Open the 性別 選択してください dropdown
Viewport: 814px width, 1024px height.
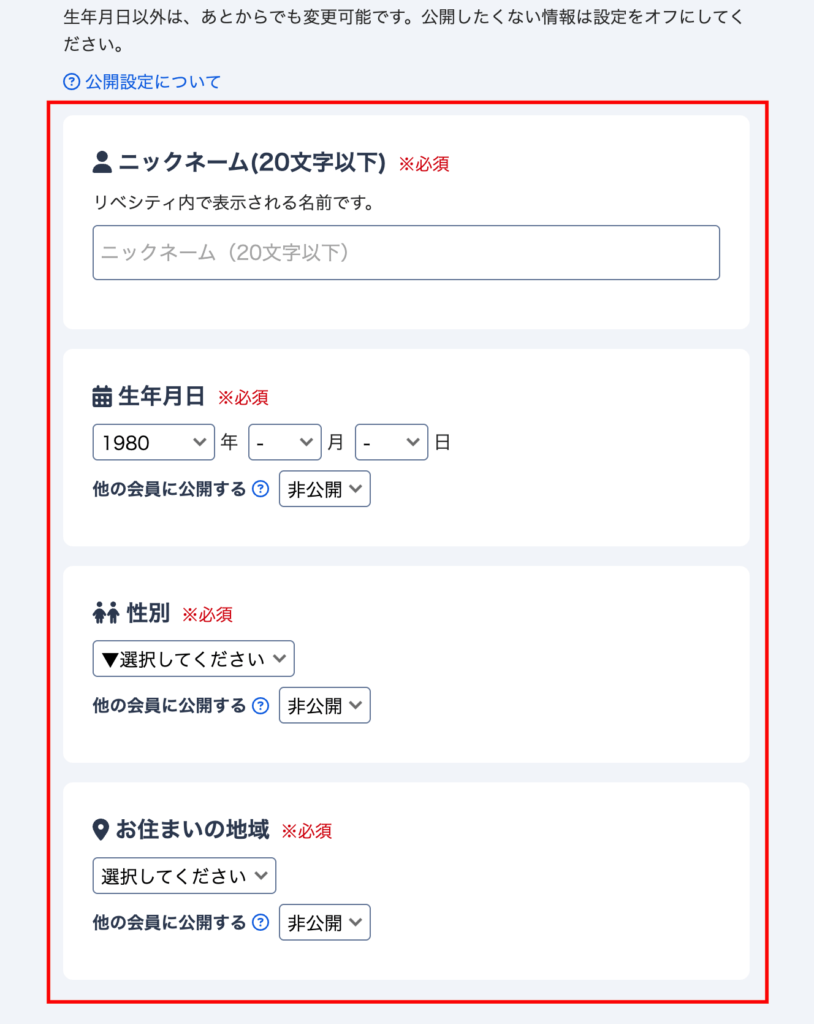pos(193,659)
